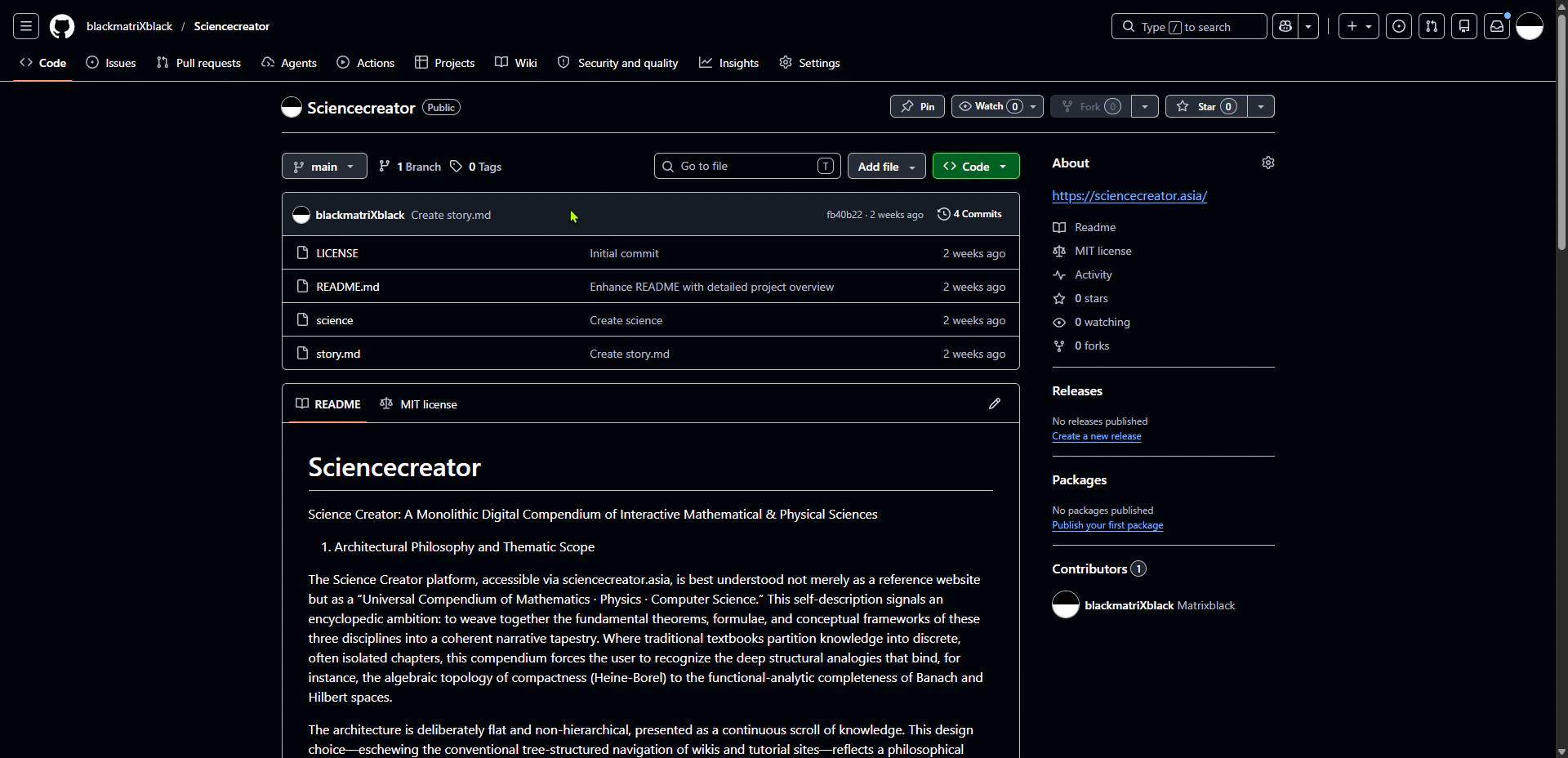This screenshot has width=1568, height=758.
Task: Click Publish your first package link
Action: (x=1107, y=525)
